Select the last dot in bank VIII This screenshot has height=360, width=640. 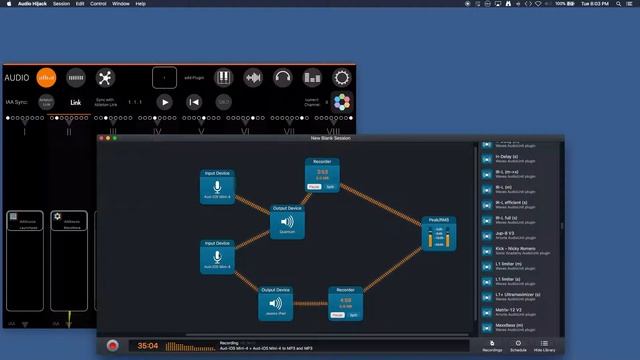click(x=351, y=118)
